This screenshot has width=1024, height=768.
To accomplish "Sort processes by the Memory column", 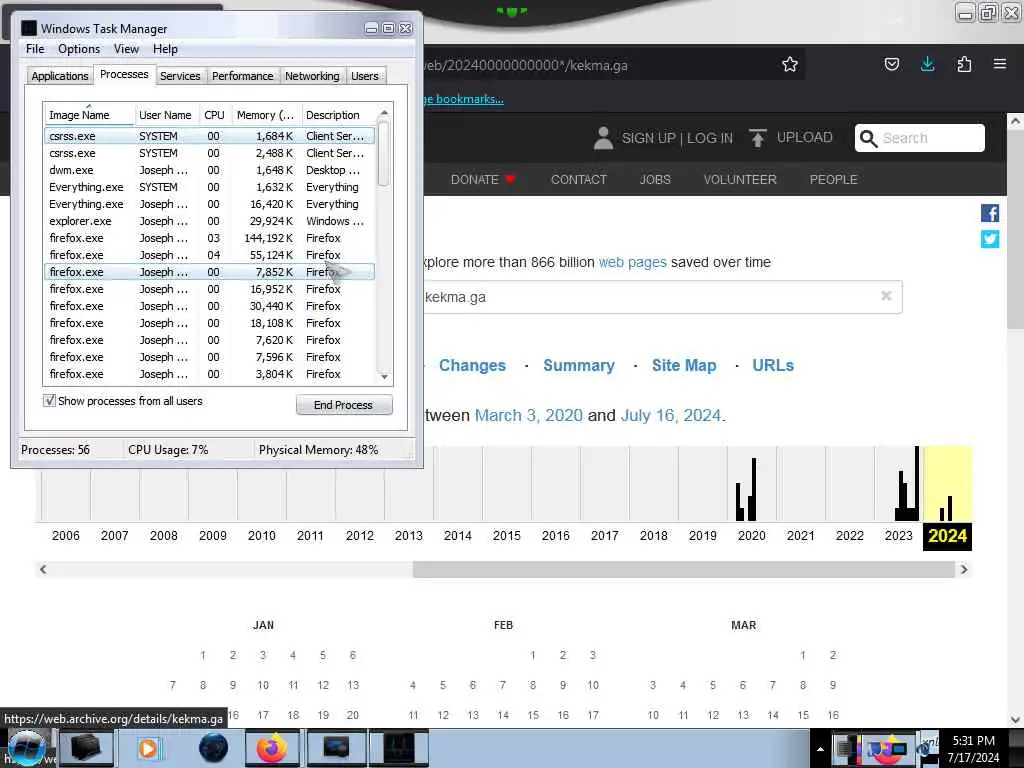I will pyautogui.click(x=265, y=115).
